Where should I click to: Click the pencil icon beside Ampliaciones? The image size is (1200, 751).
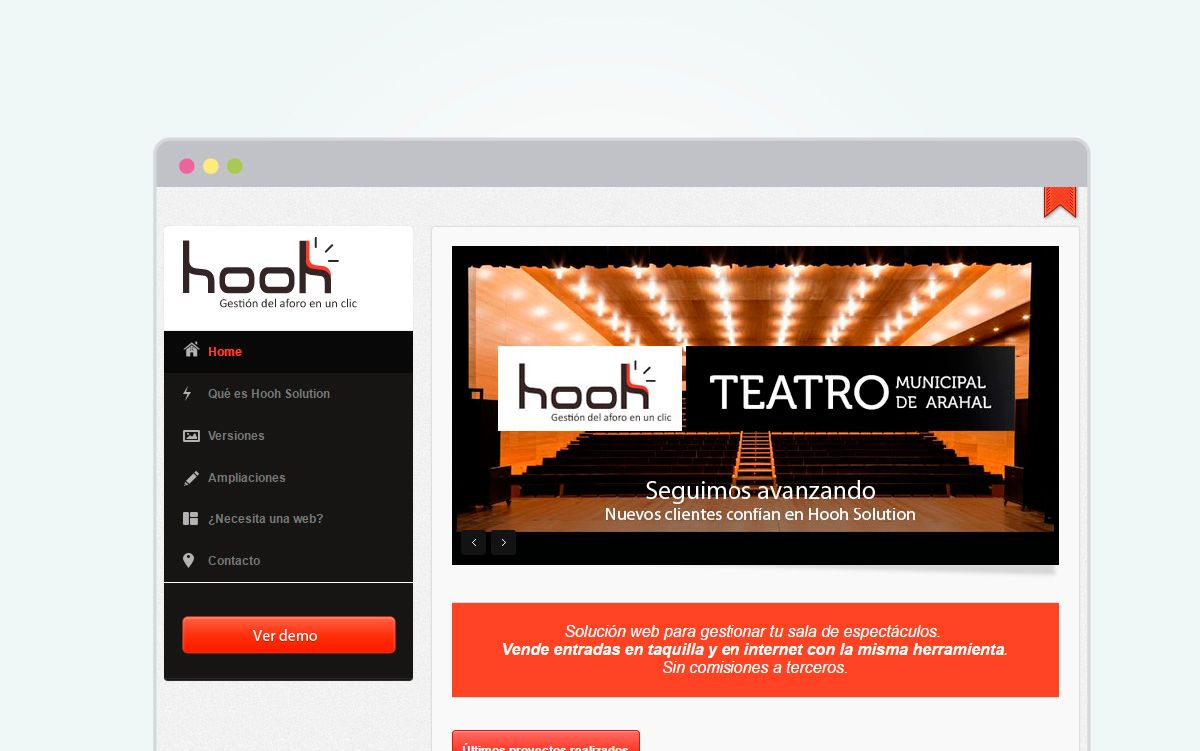191,478
